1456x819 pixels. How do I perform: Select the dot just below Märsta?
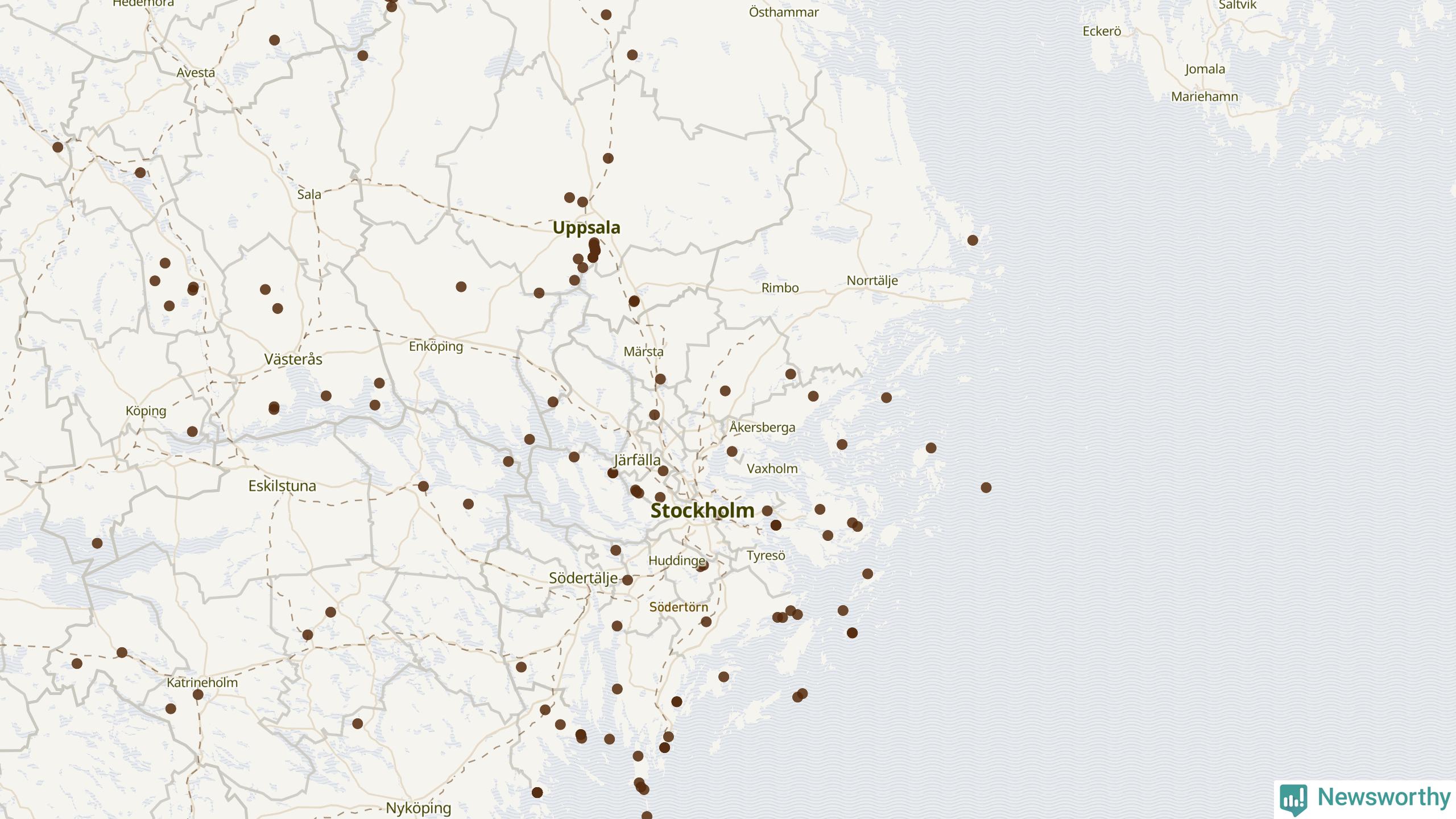pos(660,379)
